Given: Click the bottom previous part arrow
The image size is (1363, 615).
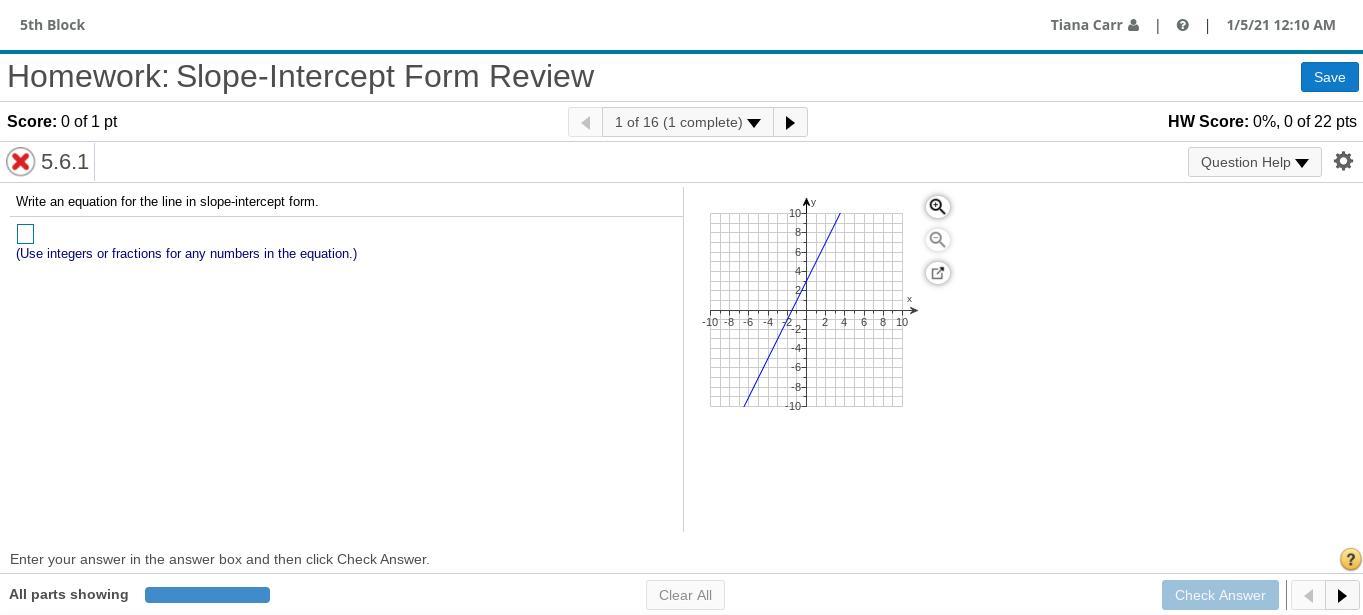Looking at the screenshot, I should 1307,595.
